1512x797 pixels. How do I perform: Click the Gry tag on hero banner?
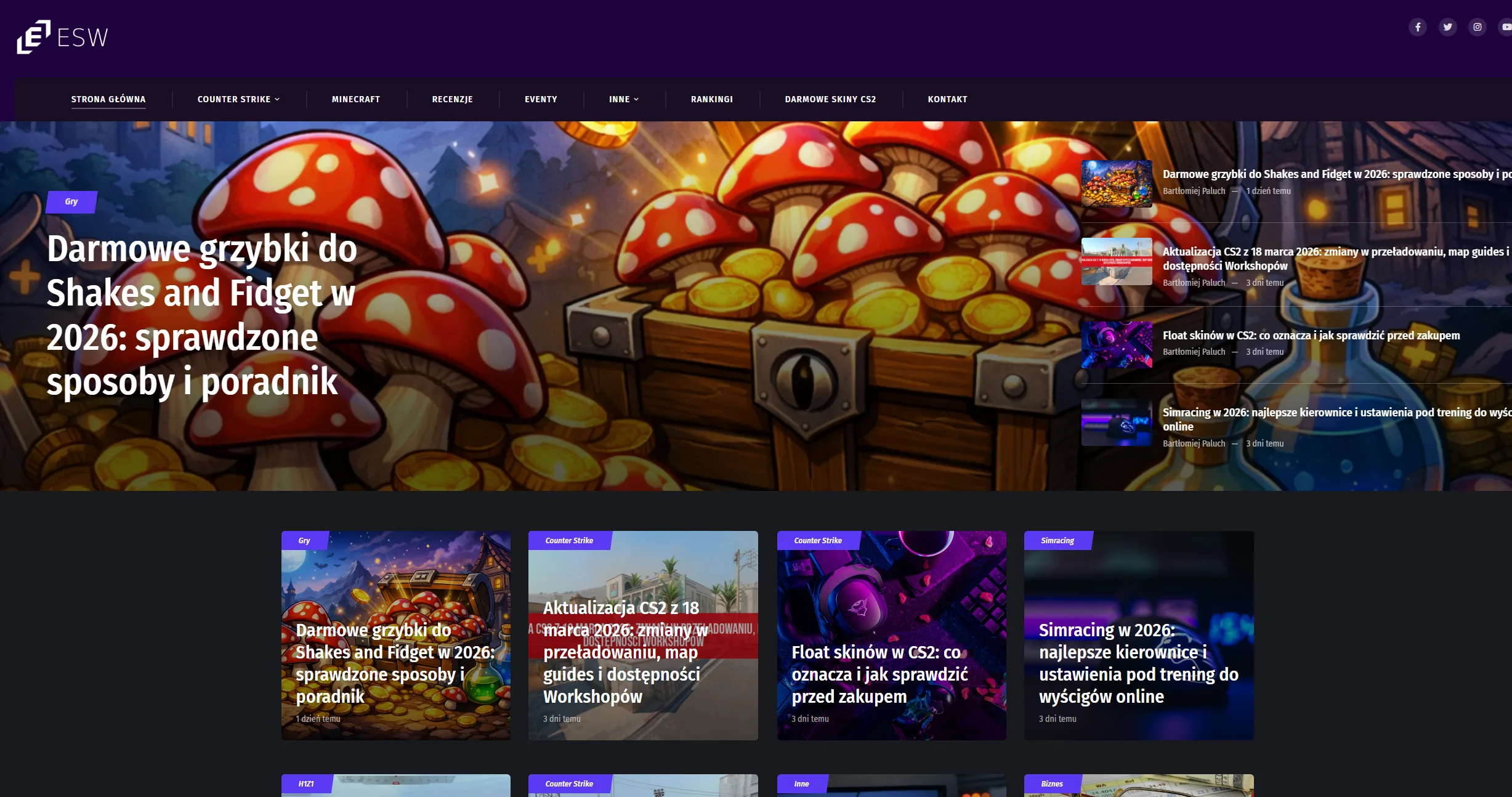coord(71,201)
